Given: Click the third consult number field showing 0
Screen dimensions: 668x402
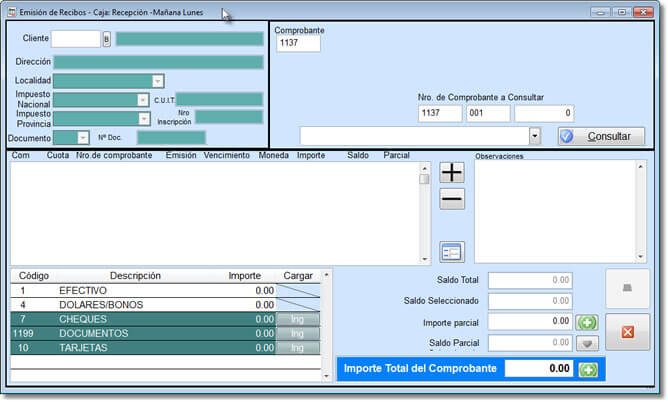Looking at the screenshot, I should tap(544, 114).
